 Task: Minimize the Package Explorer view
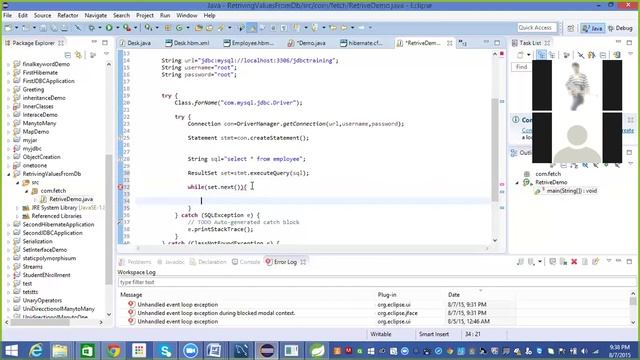click(94, 42)
